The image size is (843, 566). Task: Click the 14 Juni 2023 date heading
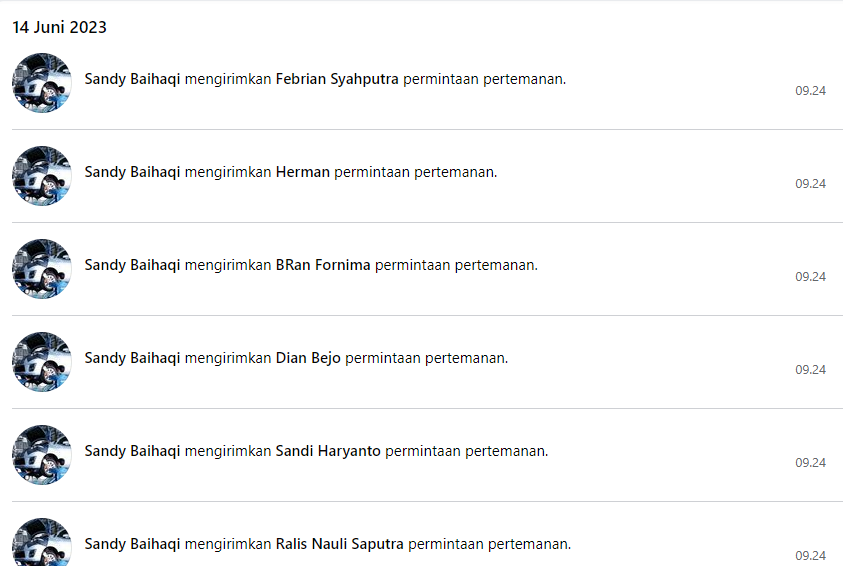click(x=60, y=27)
